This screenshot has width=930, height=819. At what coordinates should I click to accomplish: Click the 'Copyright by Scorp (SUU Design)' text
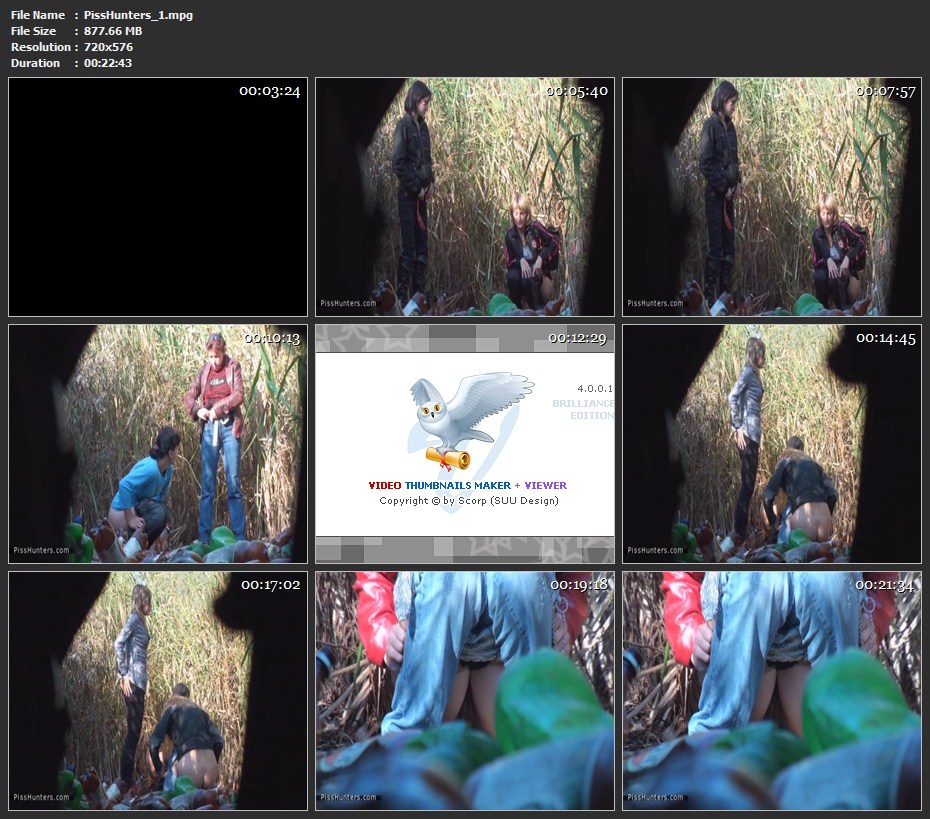click(468, 501)
